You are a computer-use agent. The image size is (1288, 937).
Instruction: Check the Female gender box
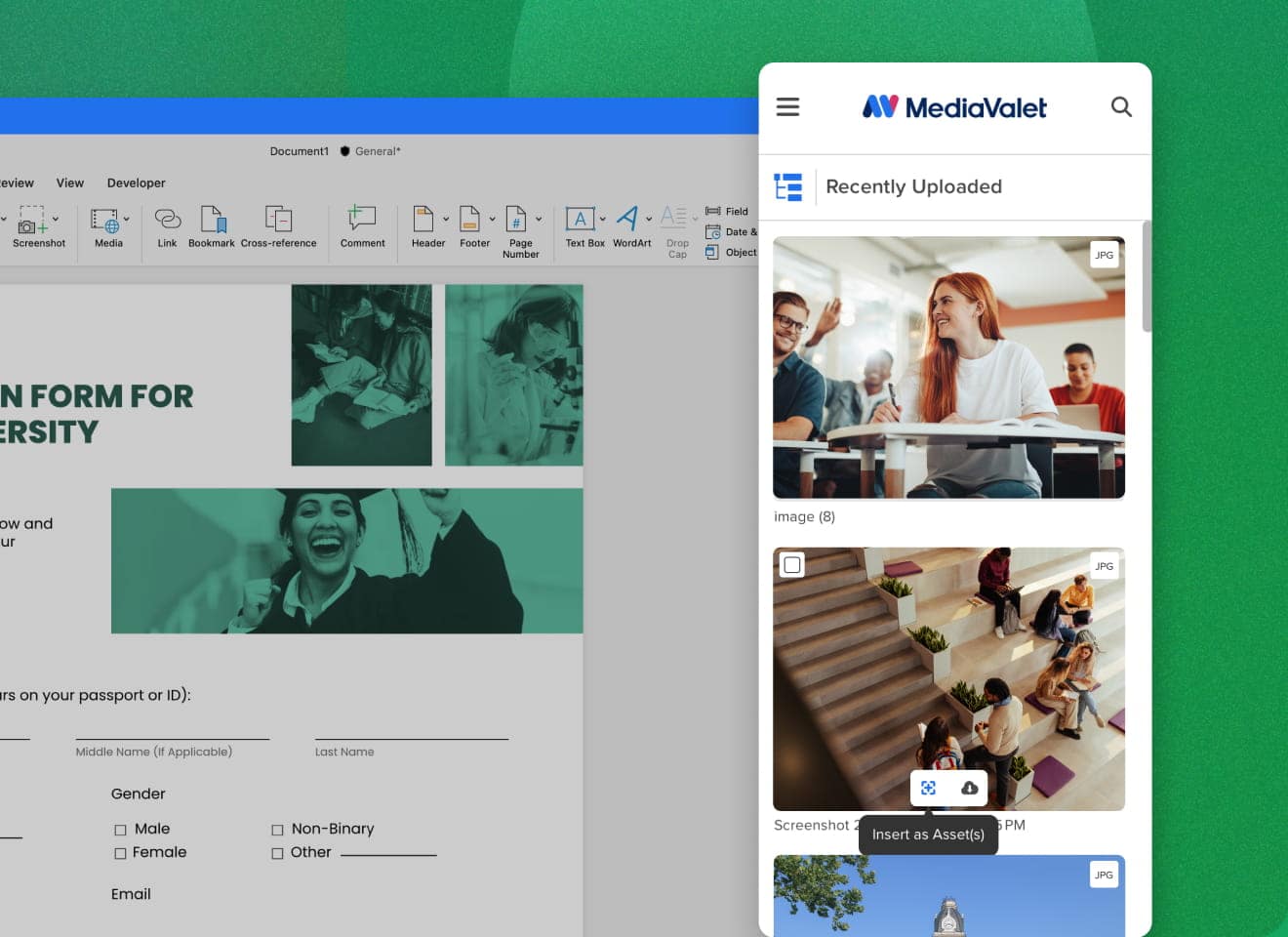point(121,853)
